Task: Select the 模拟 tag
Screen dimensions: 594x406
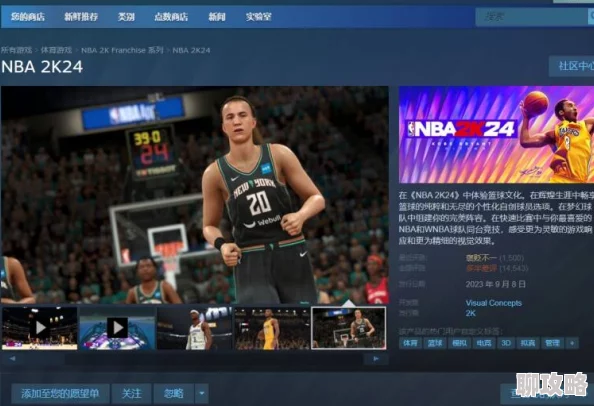Action: click(x=460, y=343)
